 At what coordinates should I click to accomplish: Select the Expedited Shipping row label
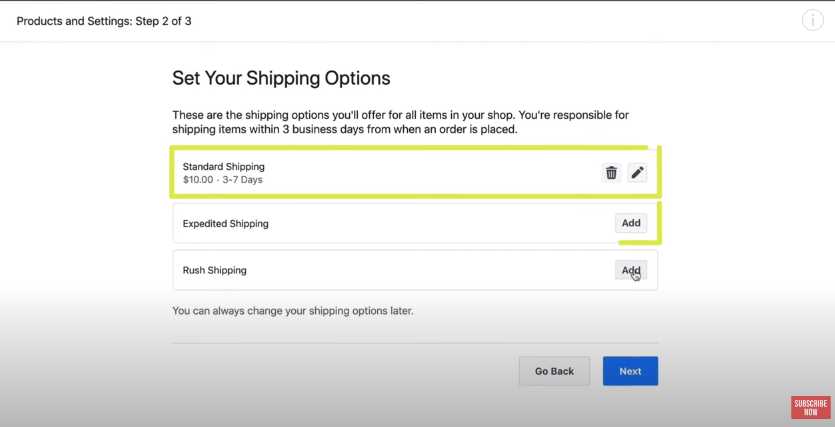click(x=226, y=224)
